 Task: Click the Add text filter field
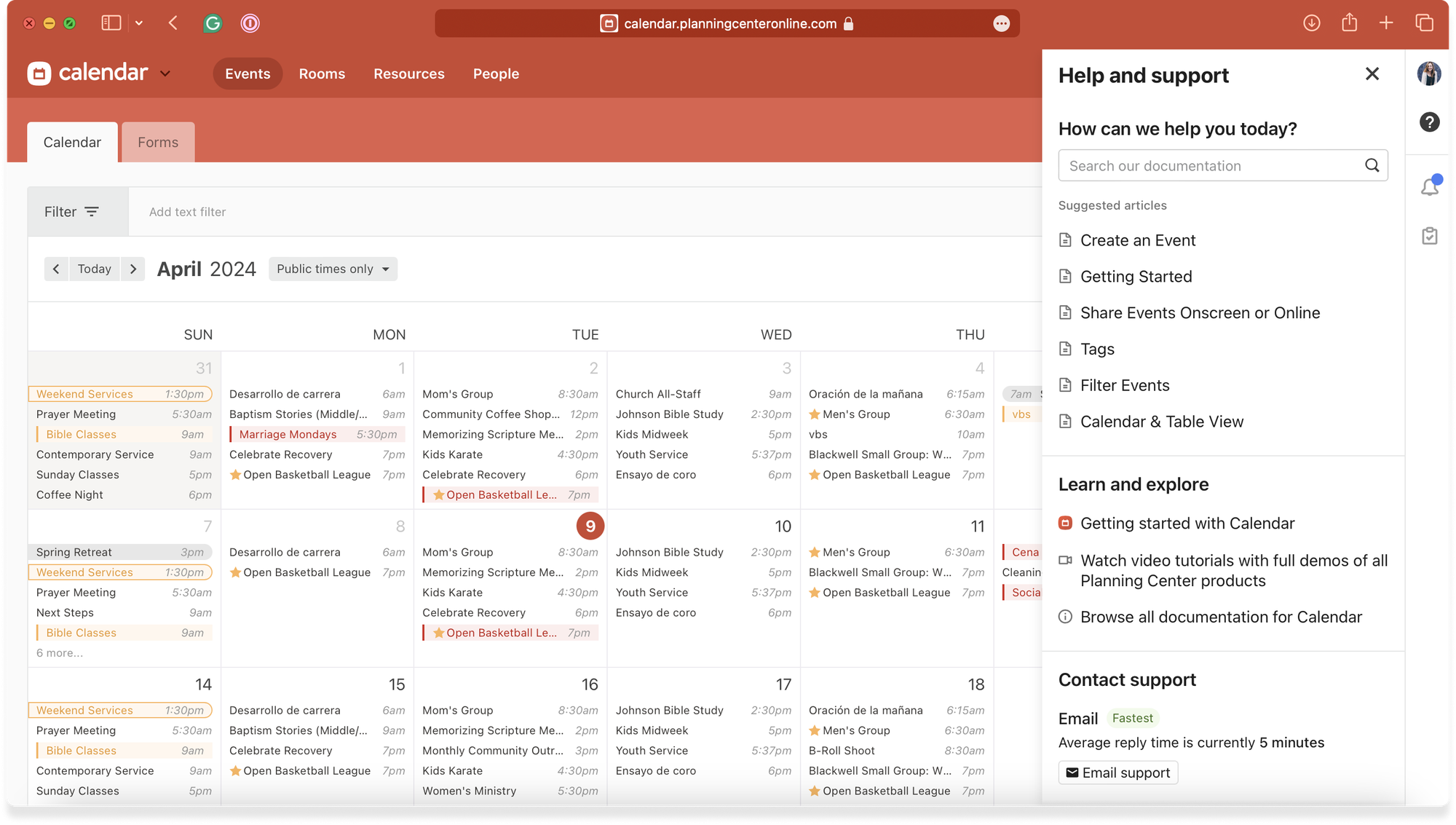point(188,212)
